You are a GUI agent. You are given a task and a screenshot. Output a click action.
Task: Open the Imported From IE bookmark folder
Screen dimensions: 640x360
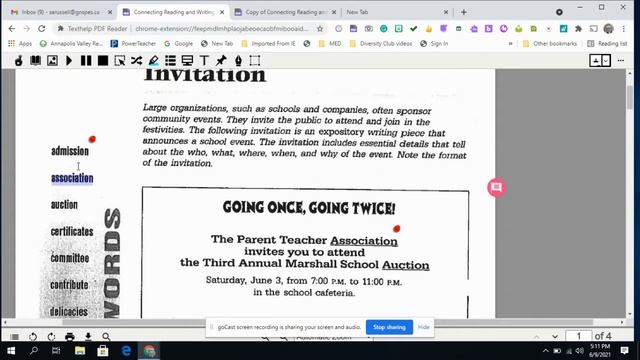coord(268,43)
